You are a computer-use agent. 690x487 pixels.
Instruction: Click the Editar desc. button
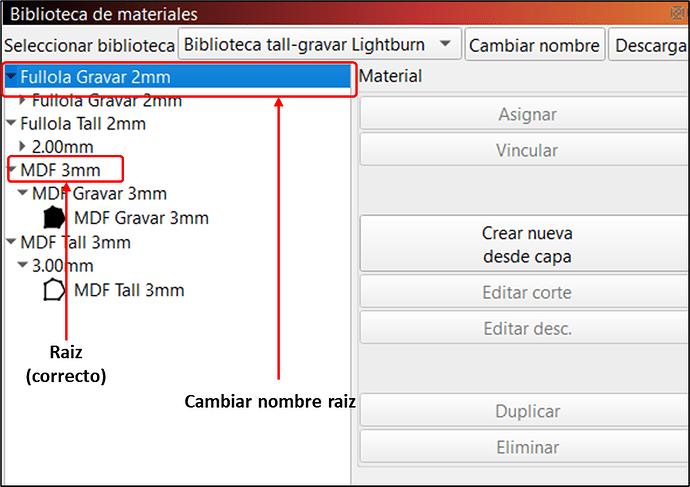[x=527, y=328]
